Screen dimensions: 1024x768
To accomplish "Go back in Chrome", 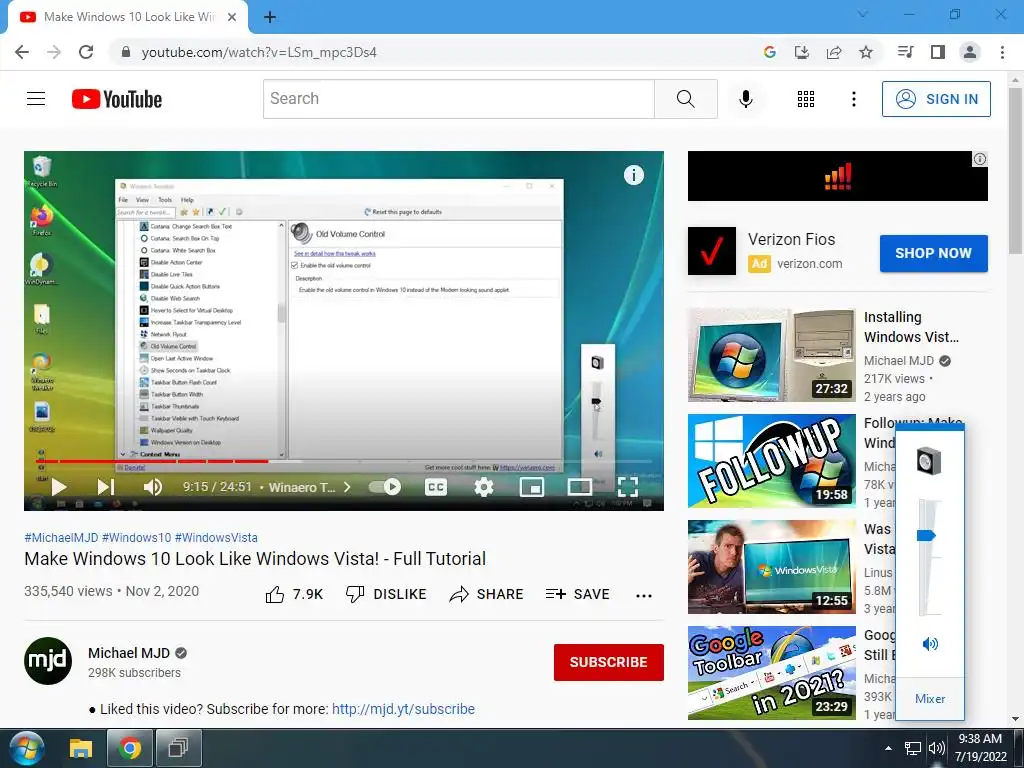I will 22,52.
